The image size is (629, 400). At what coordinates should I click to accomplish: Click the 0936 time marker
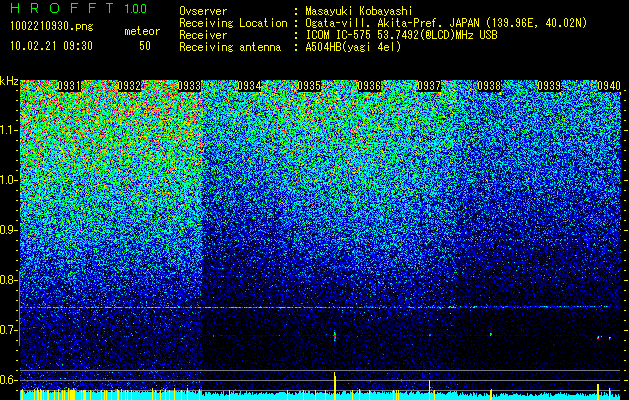[369, 86]
